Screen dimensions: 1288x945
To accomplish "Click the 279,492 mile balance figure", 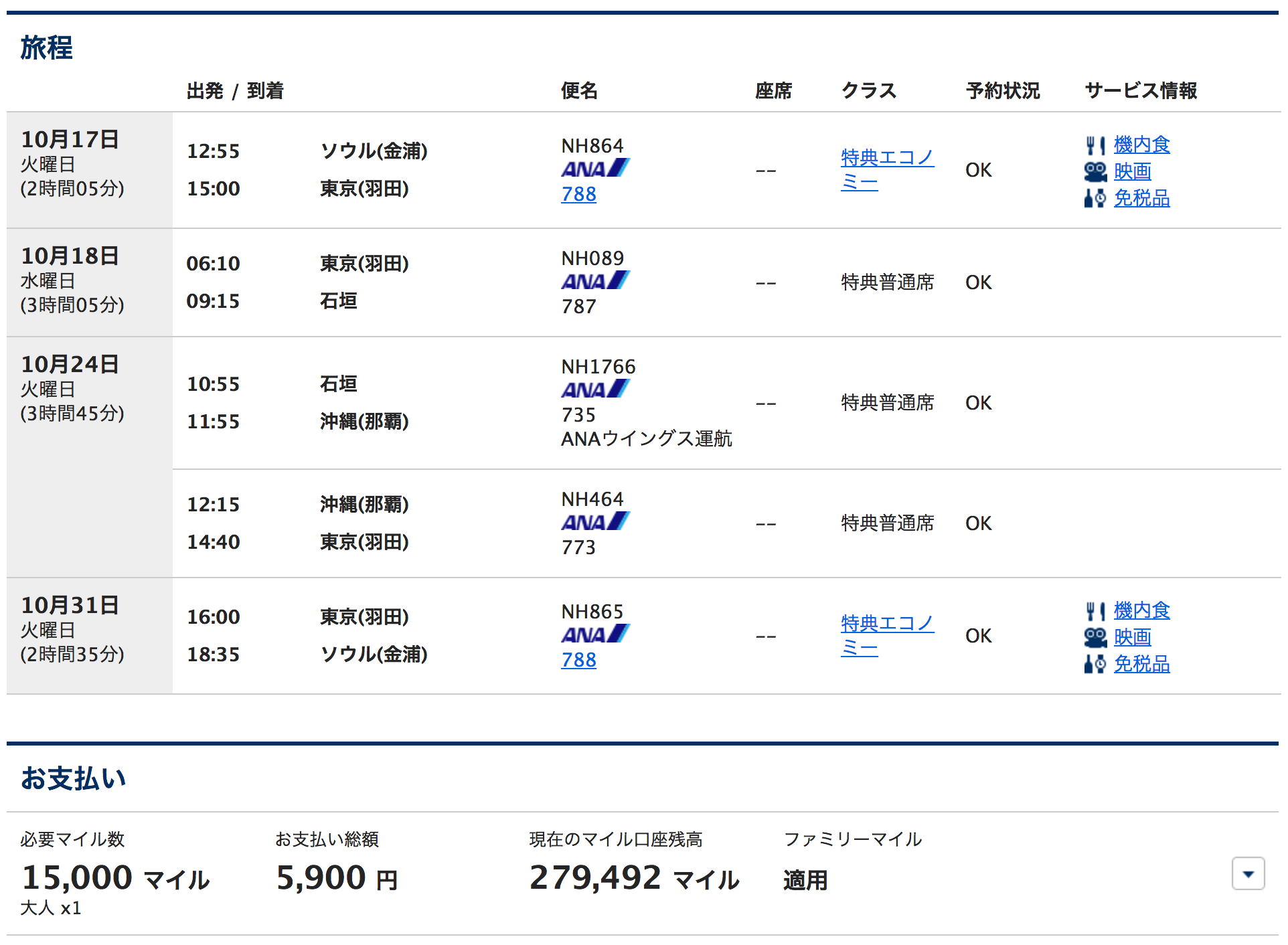I will click(x=594, y=877).
